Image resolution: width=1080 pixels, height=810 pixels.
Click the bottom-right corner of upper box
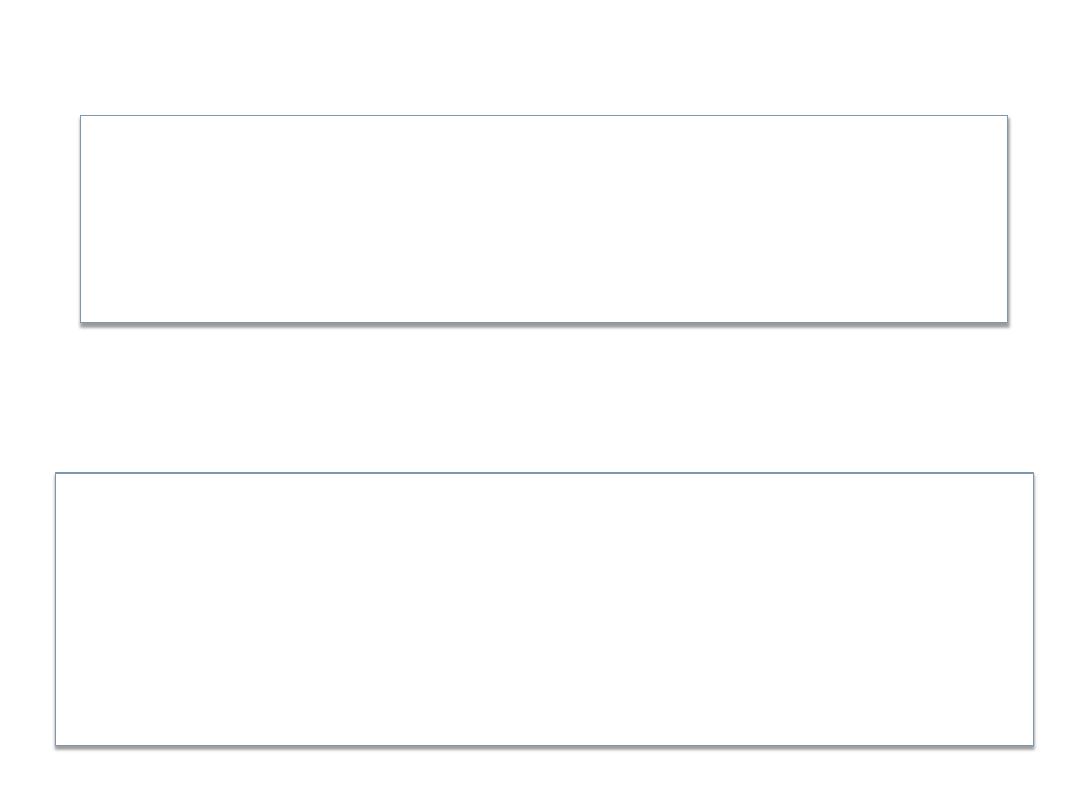[1007, 322]
